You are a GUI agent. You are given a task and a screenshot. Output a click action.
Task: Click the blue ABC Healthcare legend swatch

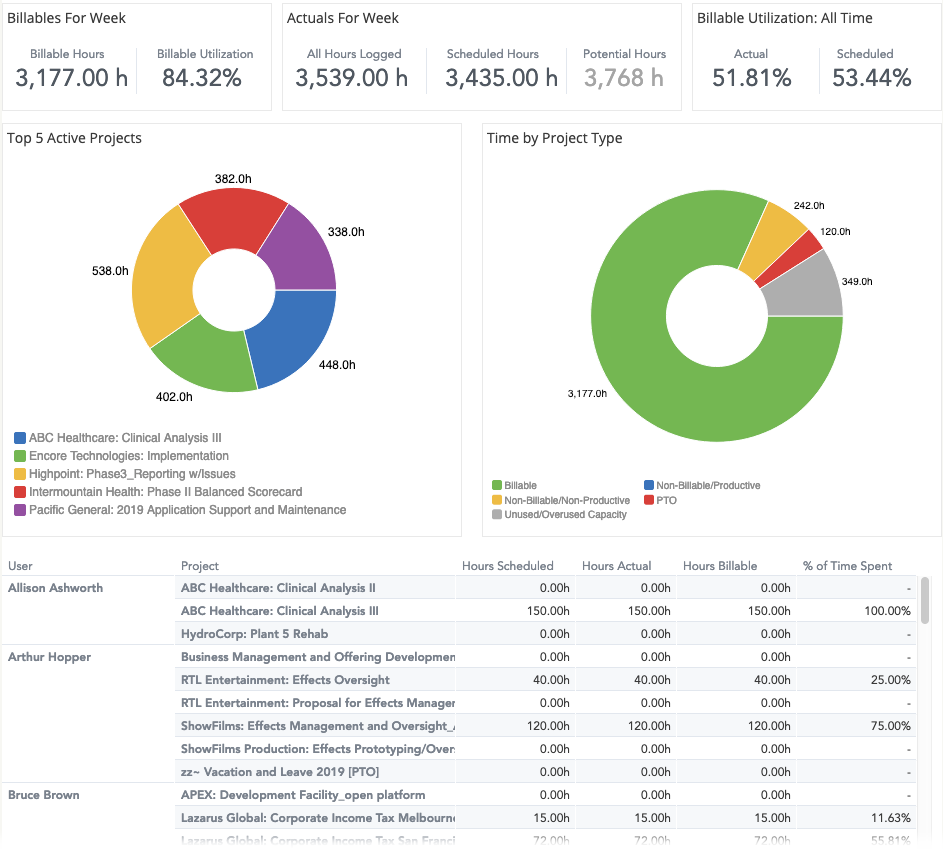click(x=20, y=438)
